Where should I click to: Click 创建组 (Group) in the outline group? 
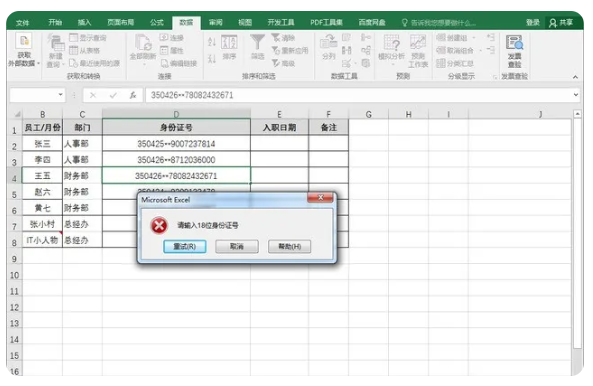pos(452,38)
